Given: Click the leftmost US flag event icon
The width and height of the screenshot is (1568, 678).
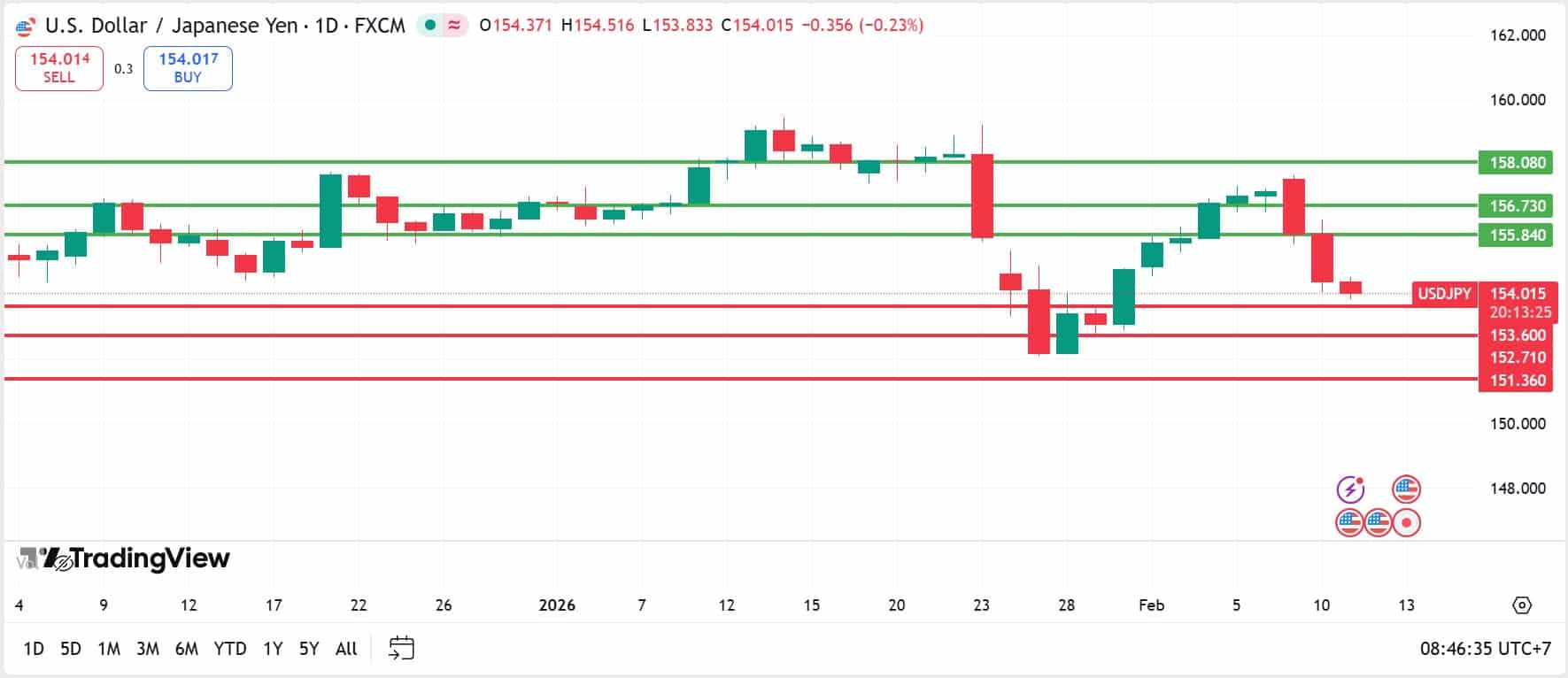Looking at the screenshot, I should click(1349, 523).
